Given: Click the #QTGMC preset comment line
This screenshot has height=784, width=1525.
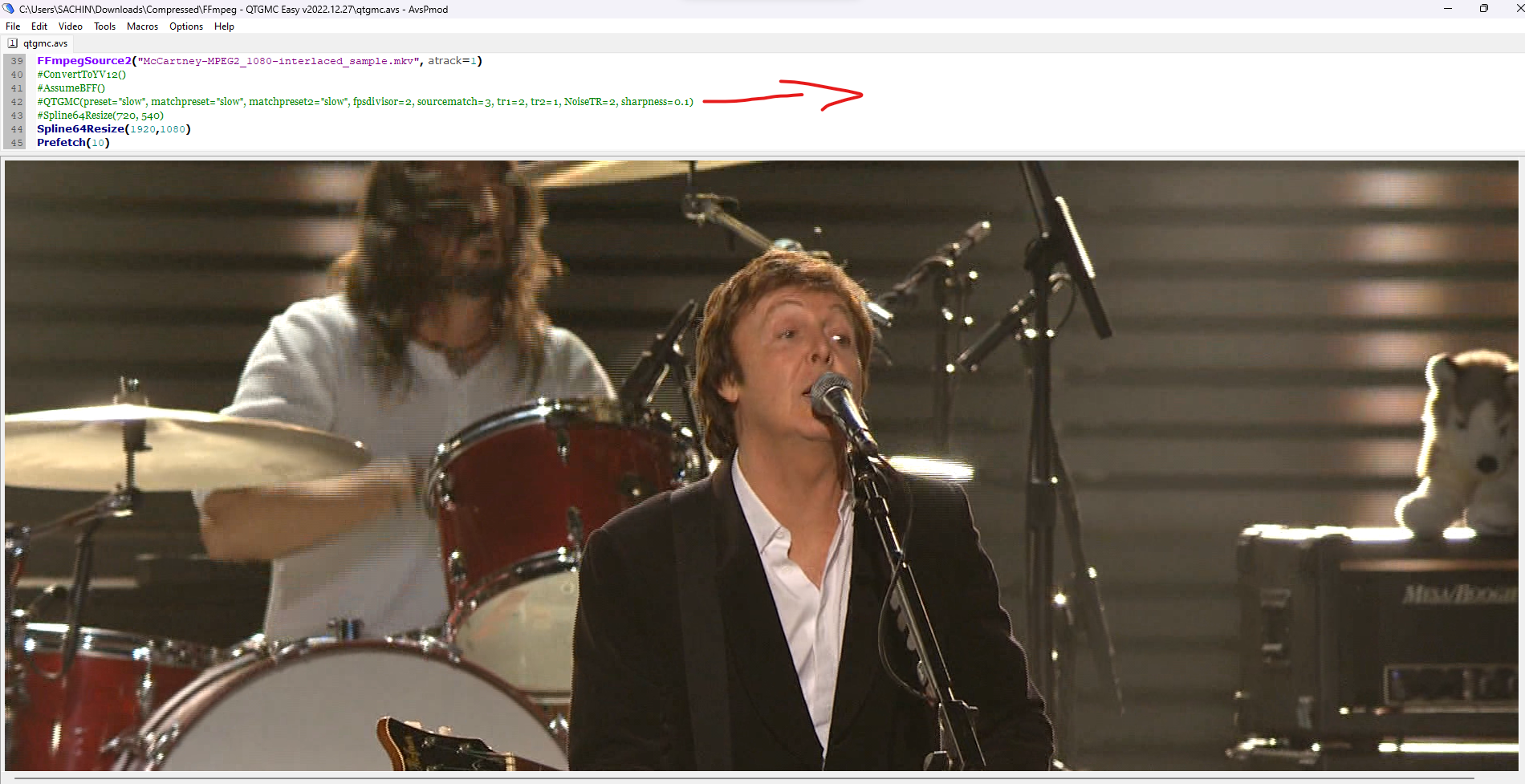Looking at the screenshot, I should tap(365, 102).
